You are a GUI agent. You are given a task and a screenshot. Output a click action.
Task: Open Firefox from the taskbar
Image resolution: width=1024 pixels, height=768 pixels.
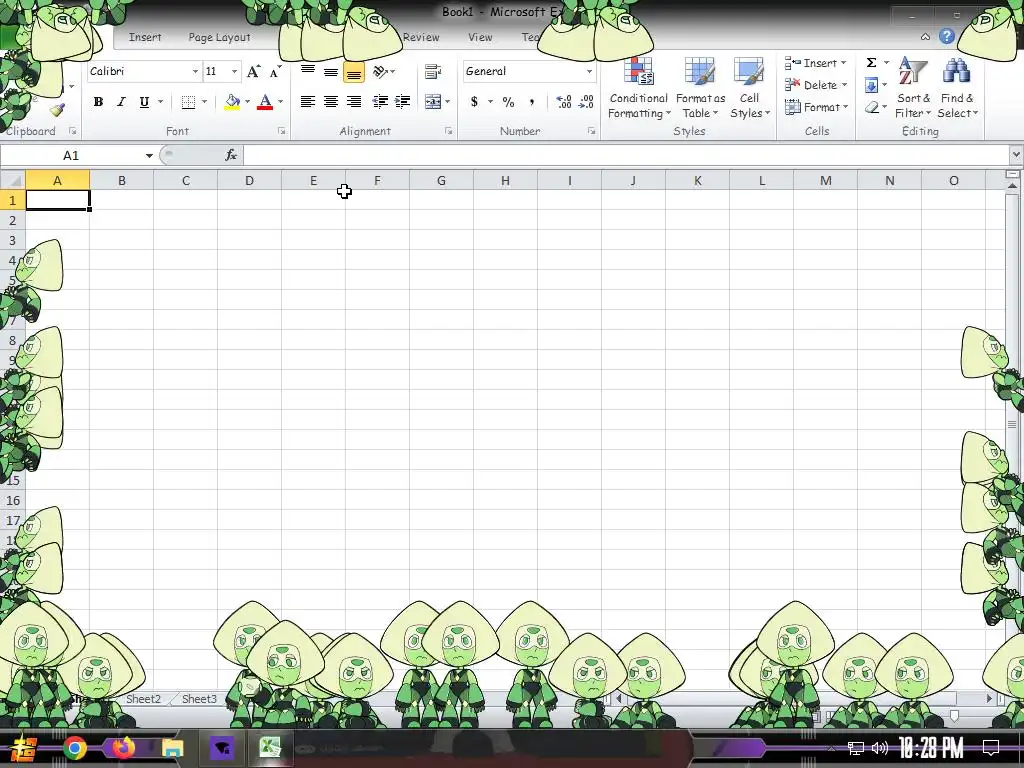[123, 748]
